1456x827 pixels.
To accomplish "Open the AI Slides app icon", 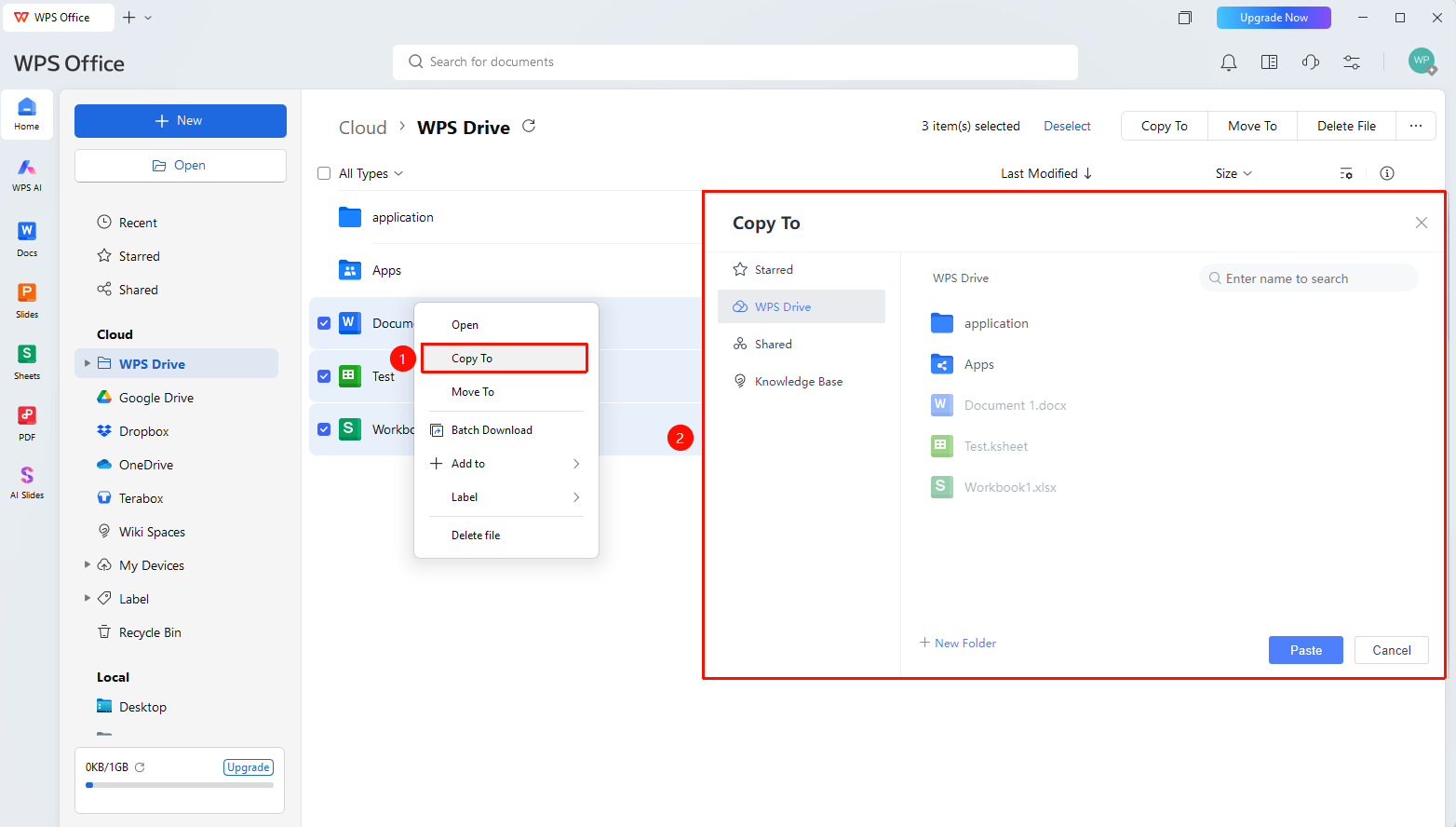I will [x=27, y=482].
